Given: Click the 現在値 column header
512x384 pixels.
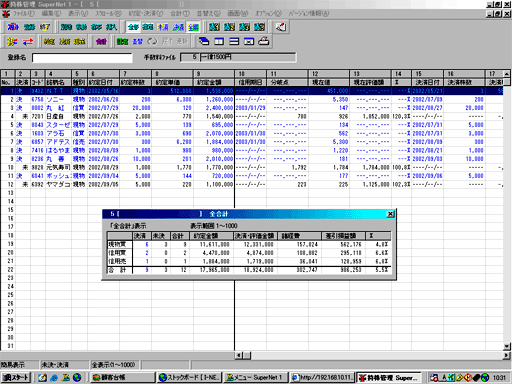Looking at the screenshot, I should [x=329, y=82].
